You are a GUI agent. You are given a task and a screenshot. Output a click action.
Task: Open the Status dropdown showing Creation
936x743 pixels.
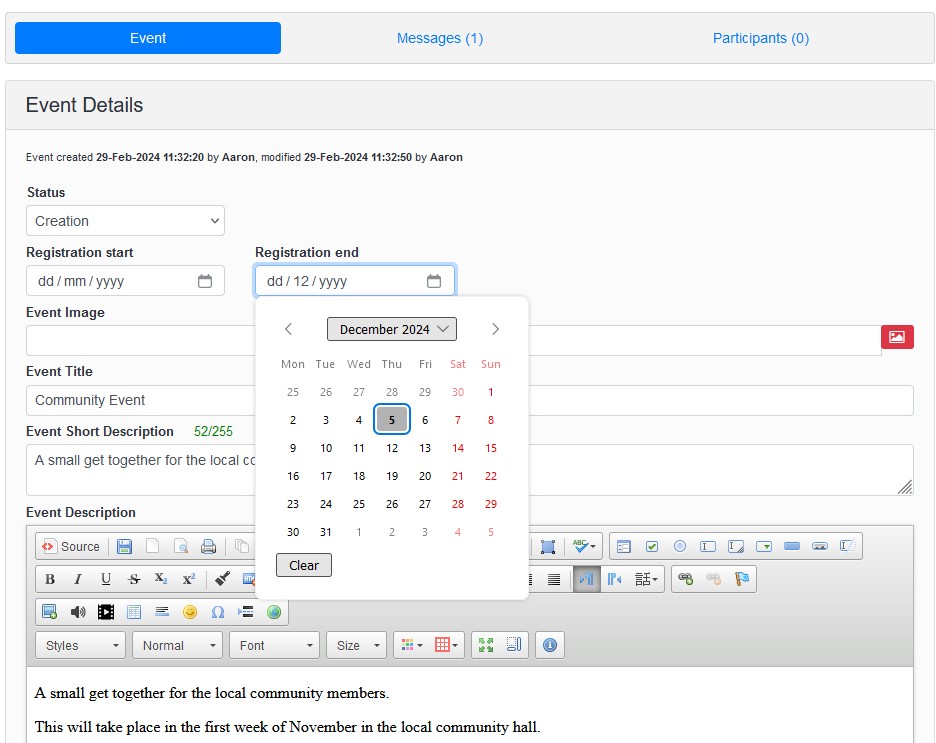click(x=125, y=221)
